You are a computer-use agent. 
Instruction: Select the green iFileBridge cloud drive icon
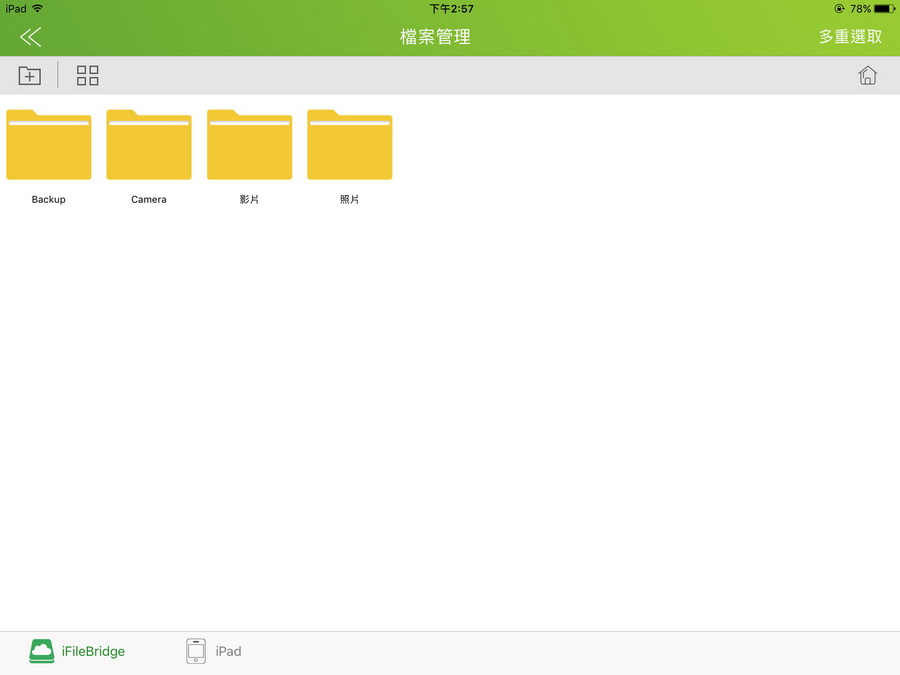(x=42, y=651)
